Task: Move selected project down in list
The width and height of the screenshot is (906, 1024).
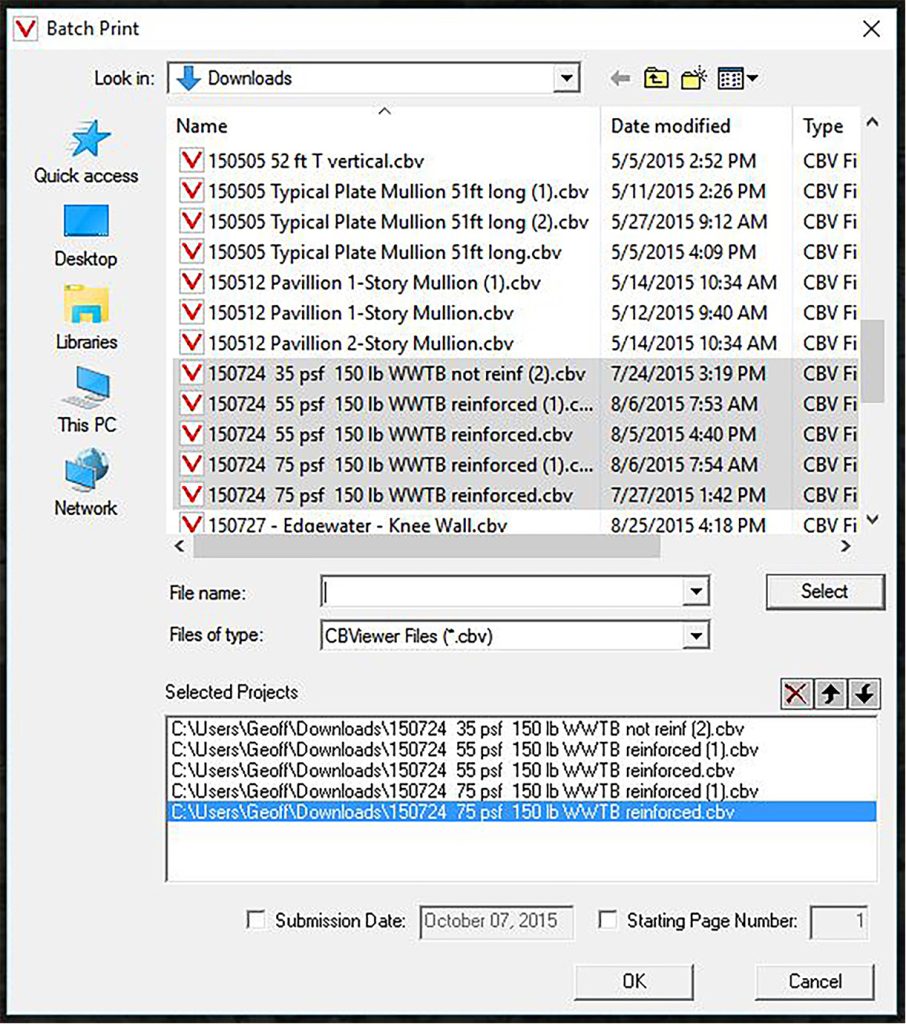Action: [863, 694]
